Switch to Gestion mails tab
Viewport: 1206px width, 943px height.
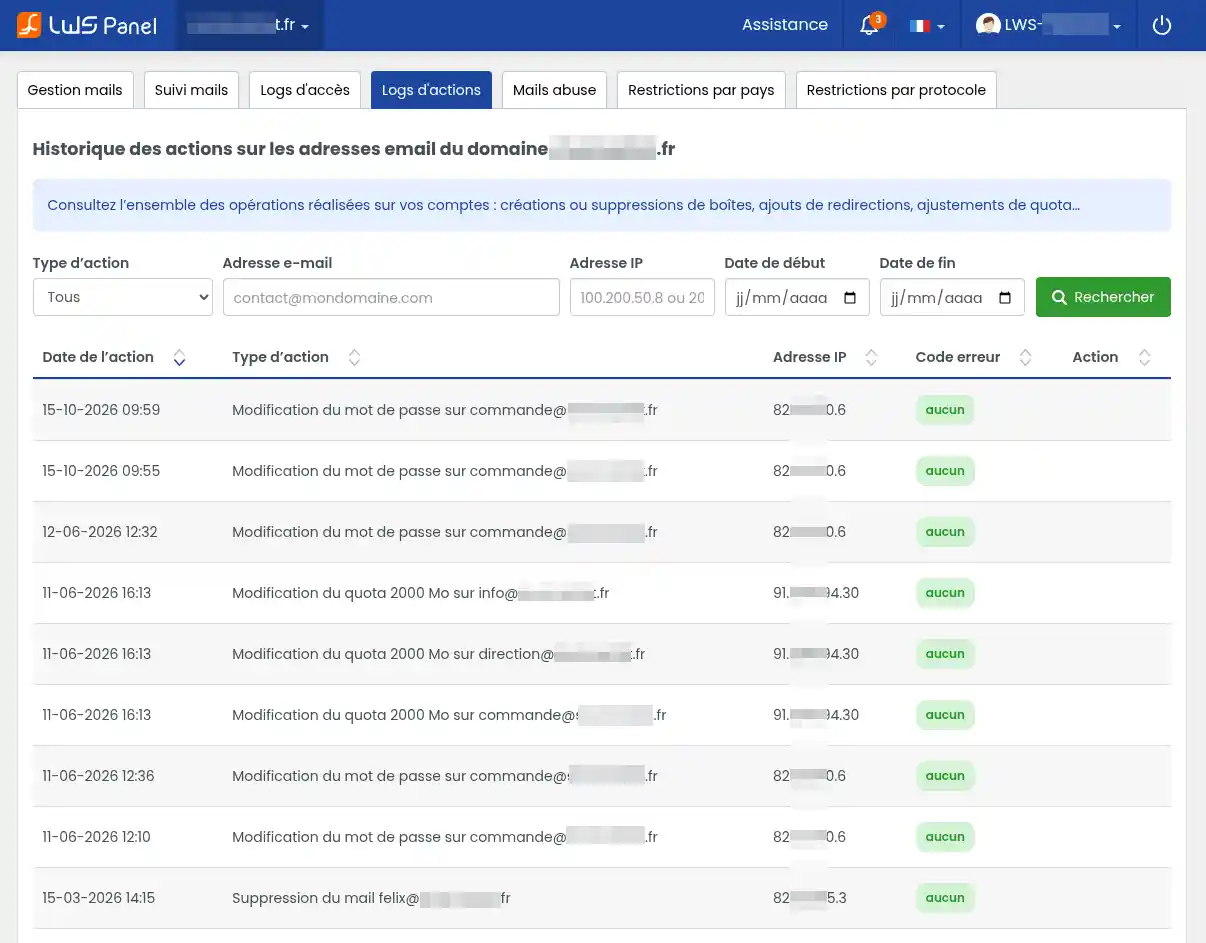point(75,90)
